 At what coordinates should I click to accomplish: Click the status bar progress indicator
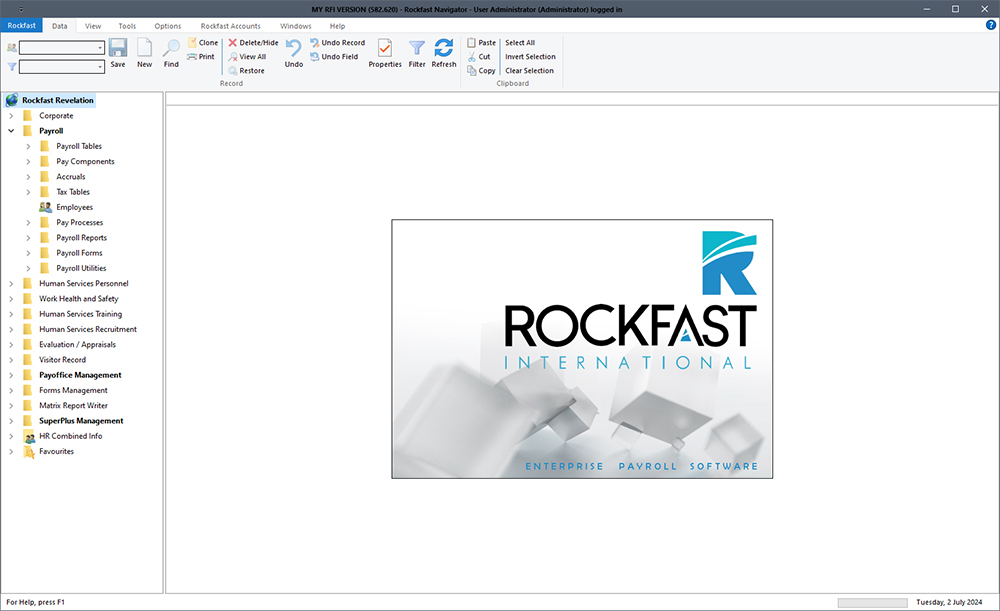(872, 603)
